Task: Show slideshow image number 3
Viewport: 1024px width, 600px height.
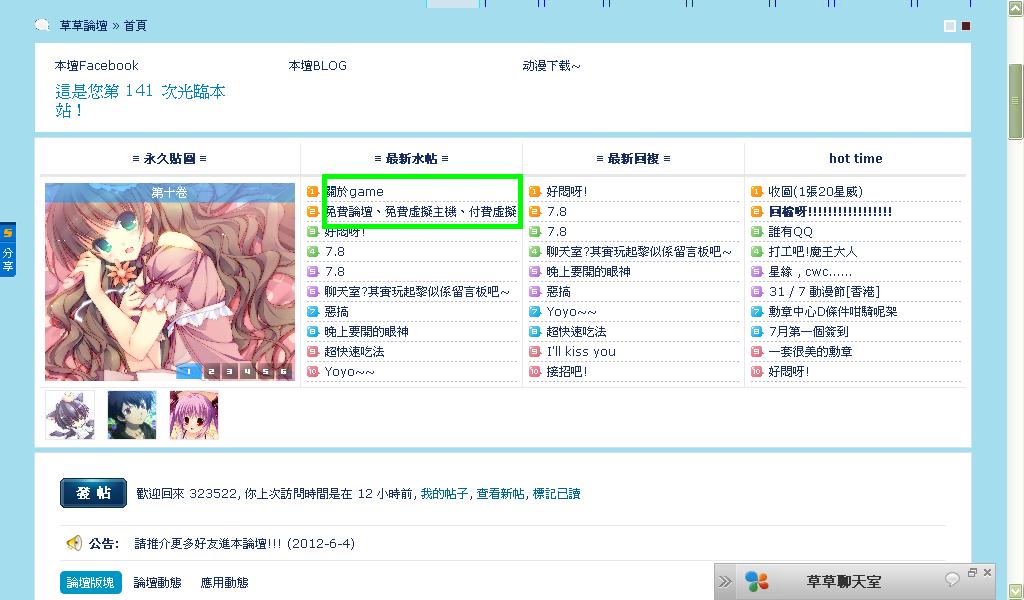Action: (x=229, y=371)
